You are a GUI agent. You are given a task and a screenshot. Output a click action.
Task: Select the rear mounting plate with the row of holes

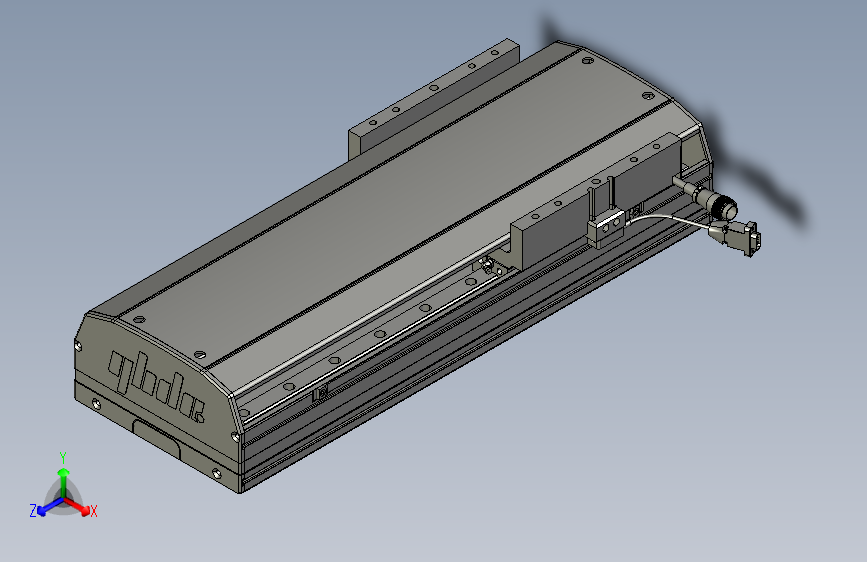pos(432,101)
